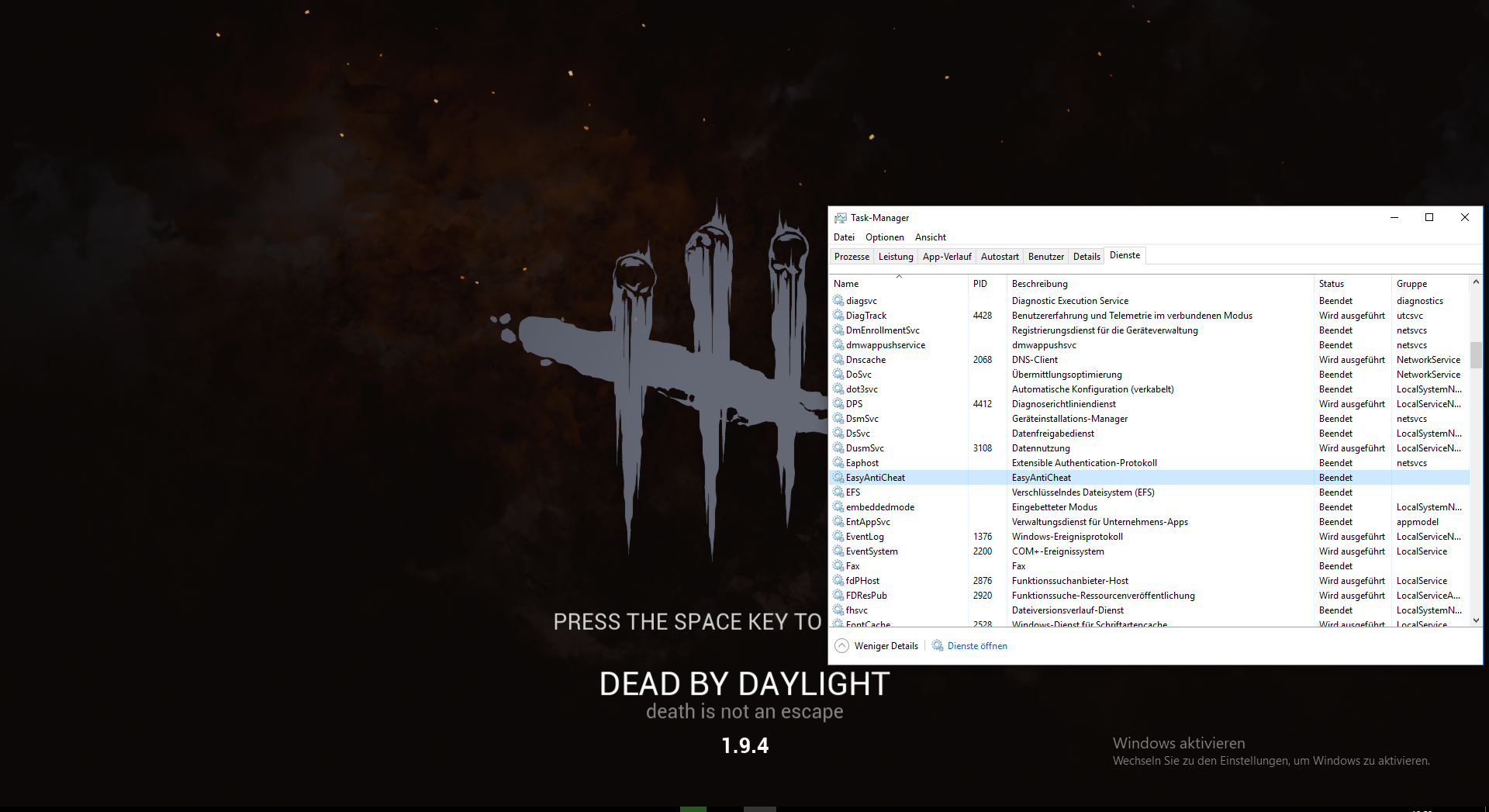Click the gear icon next to embeddedmode
Image resolution: width=1489 pixels, height=812 pixels.
click(x=838, y=506)
